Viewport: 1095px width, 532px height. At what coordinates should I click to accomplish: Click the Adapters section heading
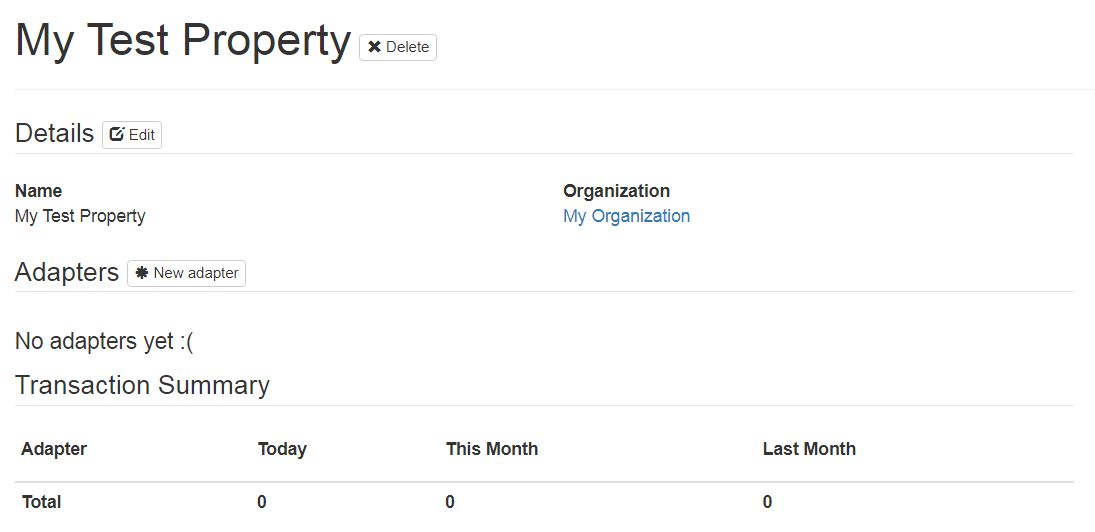coord(67,272)
